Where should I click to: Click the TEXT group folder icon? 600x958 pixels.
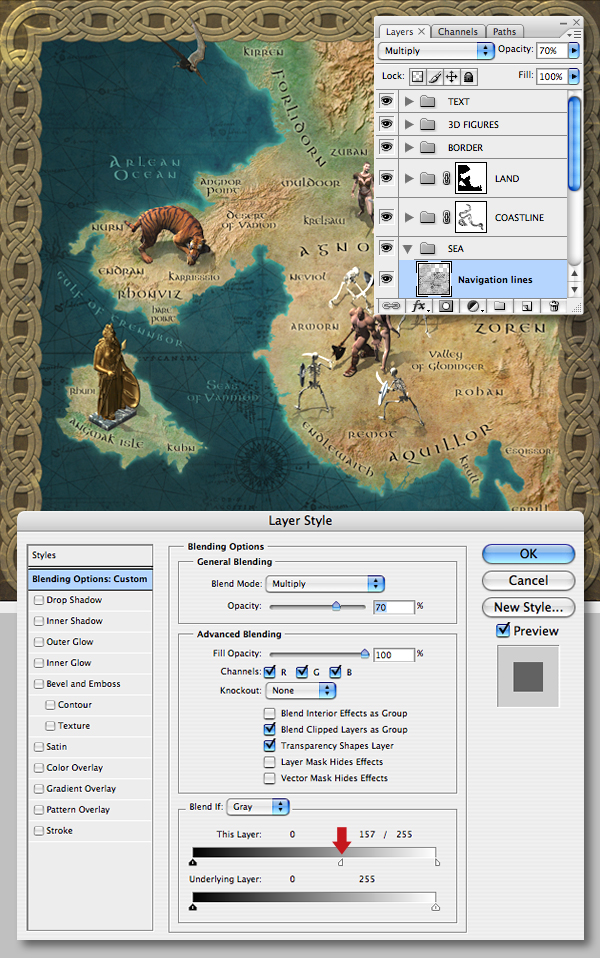pos(428,101)
